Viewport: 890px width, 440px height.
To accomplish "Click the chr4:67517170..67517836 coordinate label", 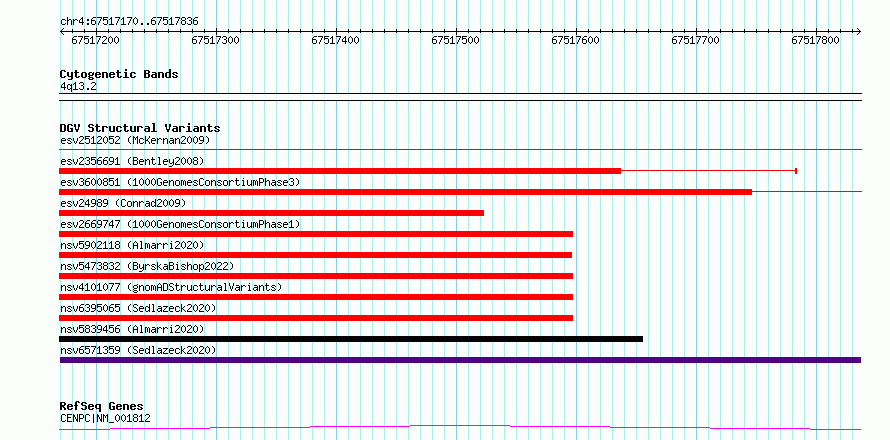I will coord(129,22).
